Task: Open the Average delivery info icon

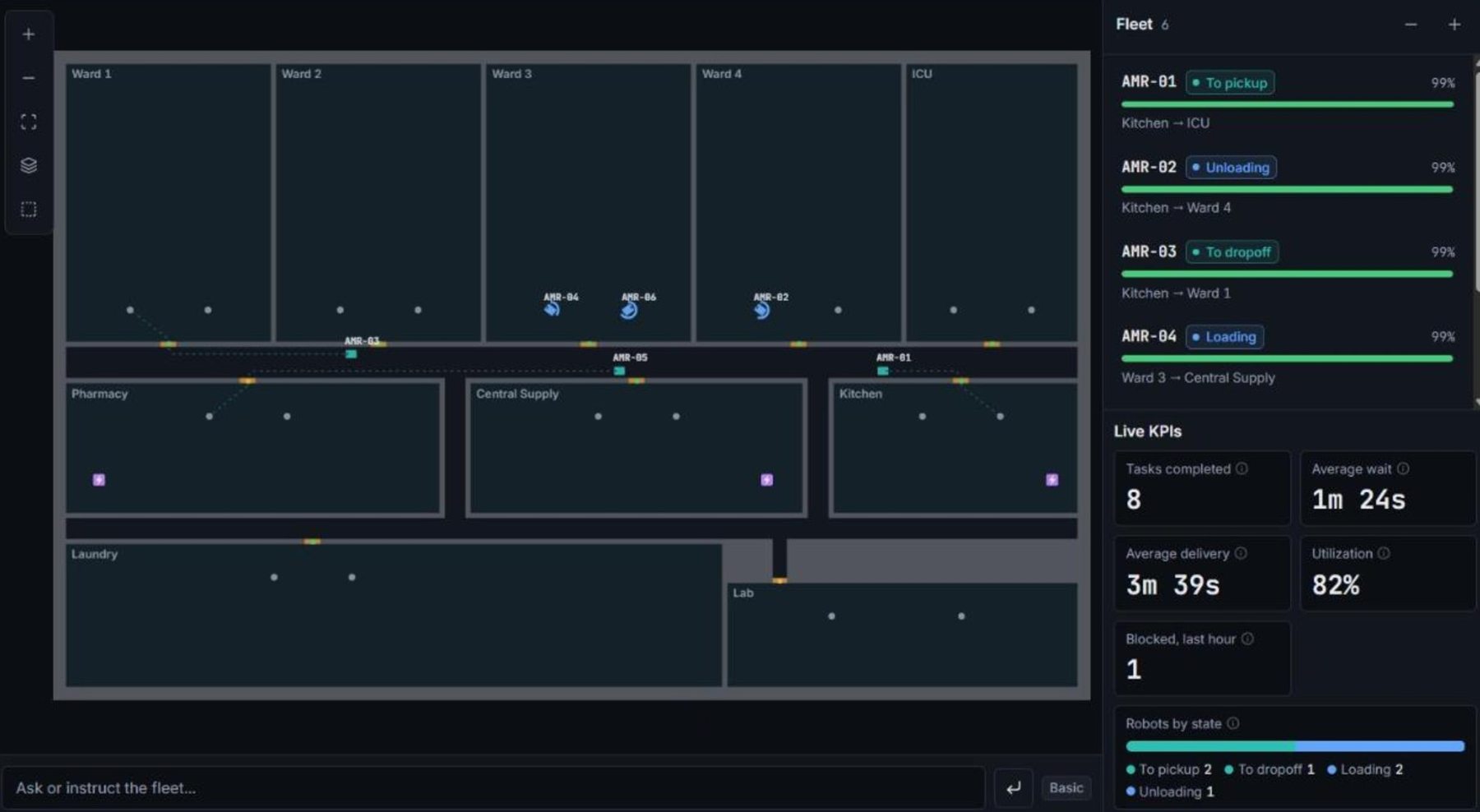Action: (1241, 553)
